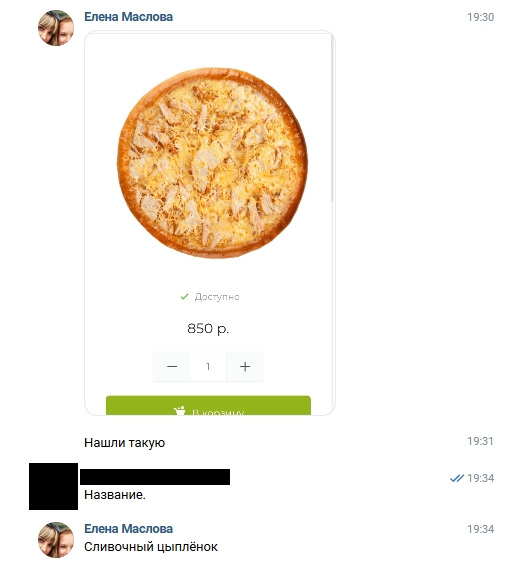506x568 pixels.
Task: Add pizza with В корзину button
Action: point(208,406)
